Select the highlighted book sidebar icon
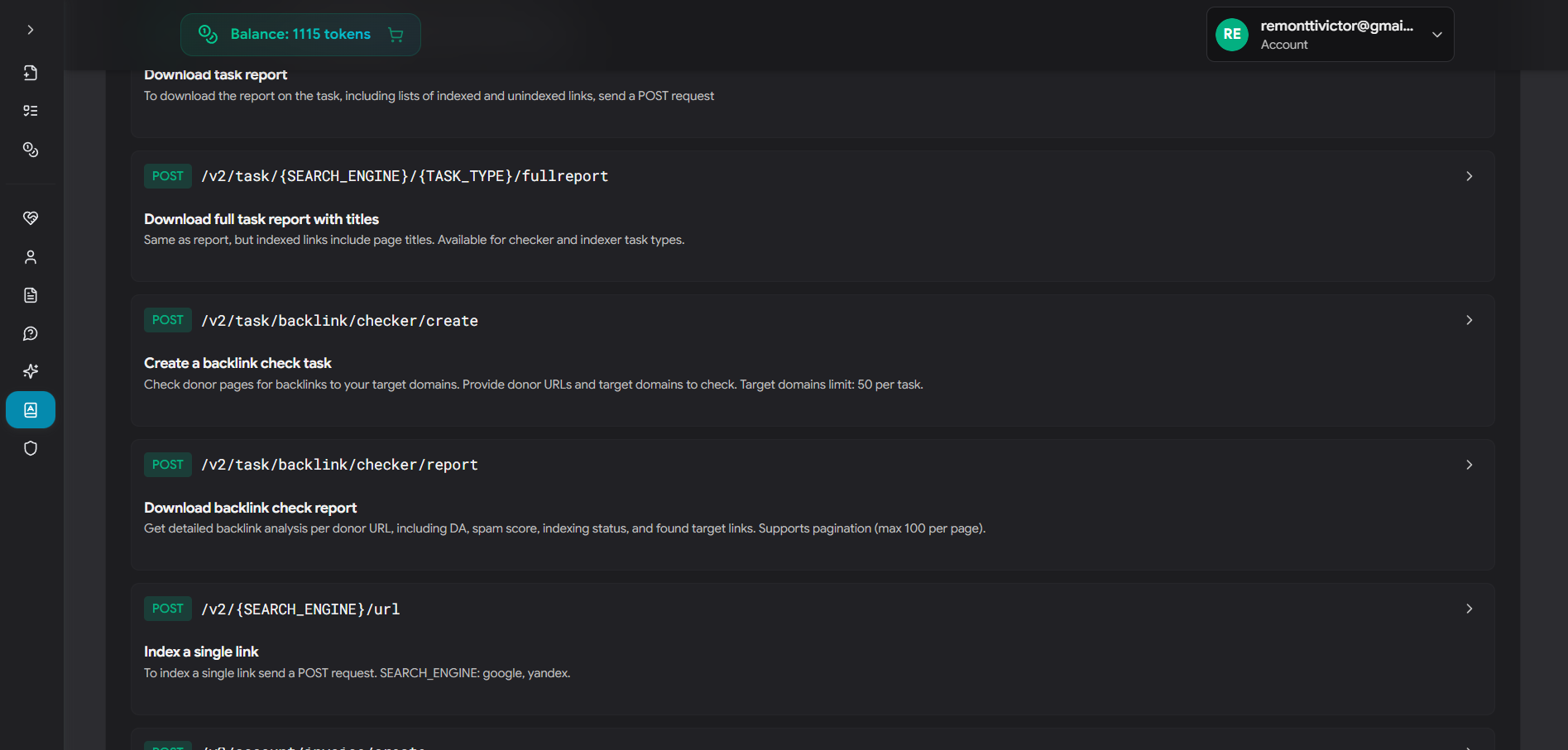The height and width of the screenshot is (750, 1568). [31, 410]
